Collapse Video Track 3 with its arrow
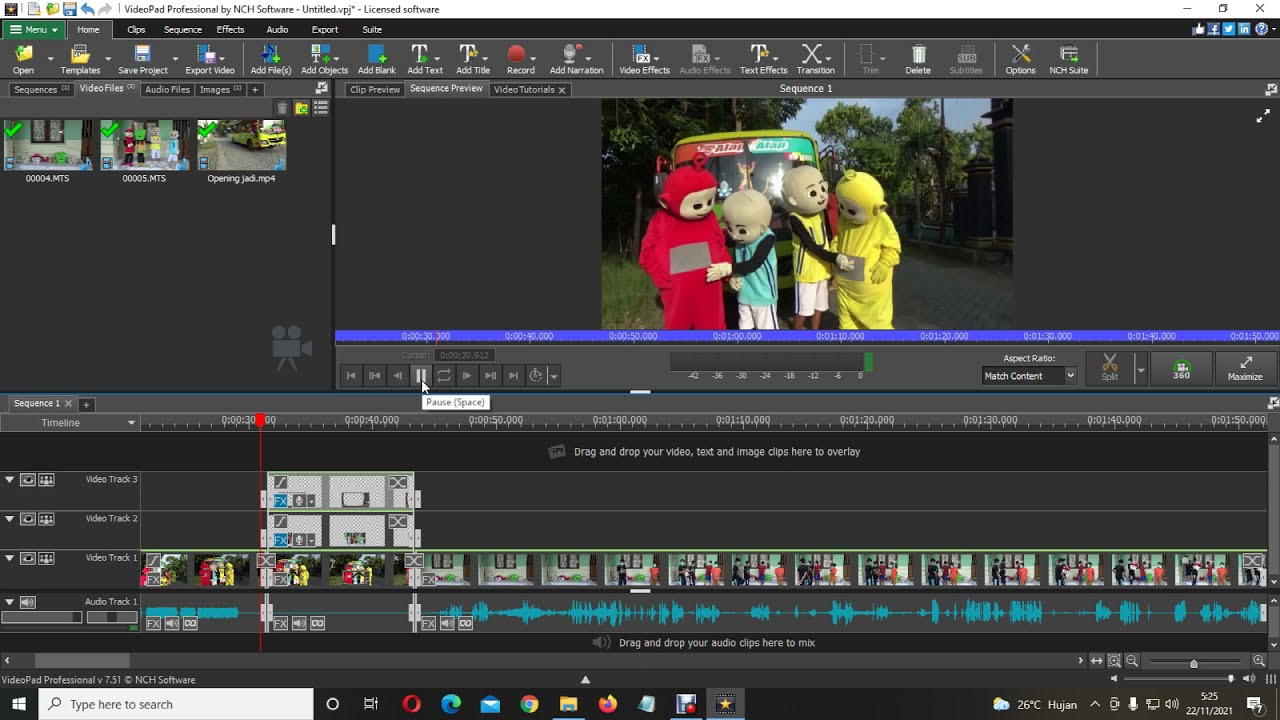 click(x=10, y=480)
